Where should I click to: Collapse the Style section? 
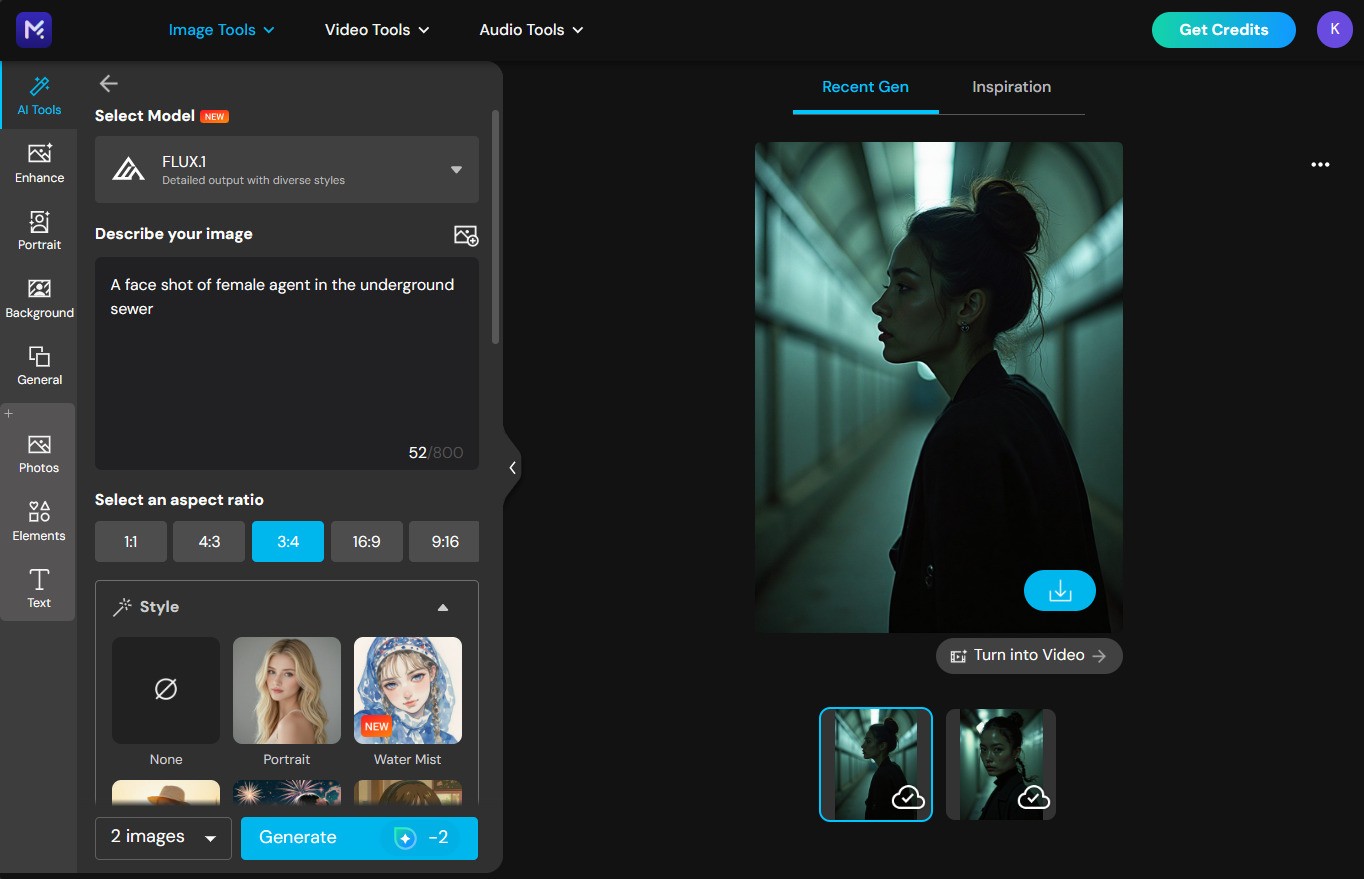[x=443, y=607]
